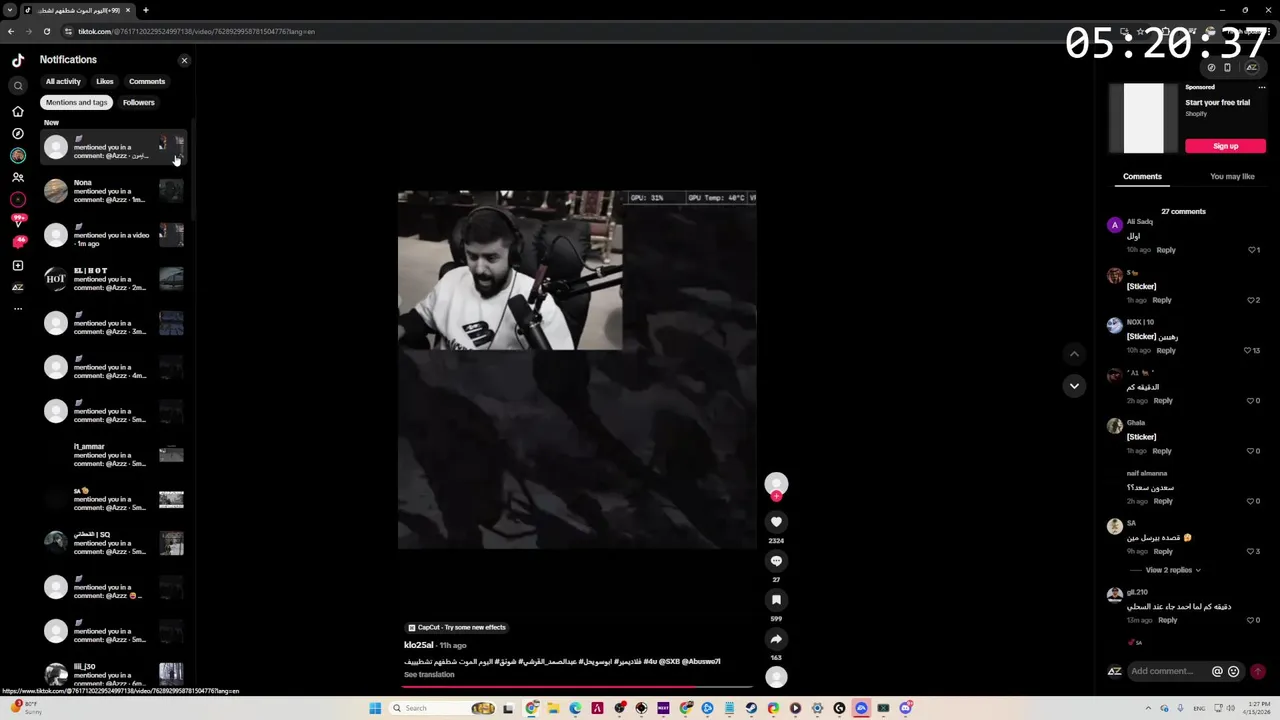Open Steam from the taskbar

(x=751, y=708)
